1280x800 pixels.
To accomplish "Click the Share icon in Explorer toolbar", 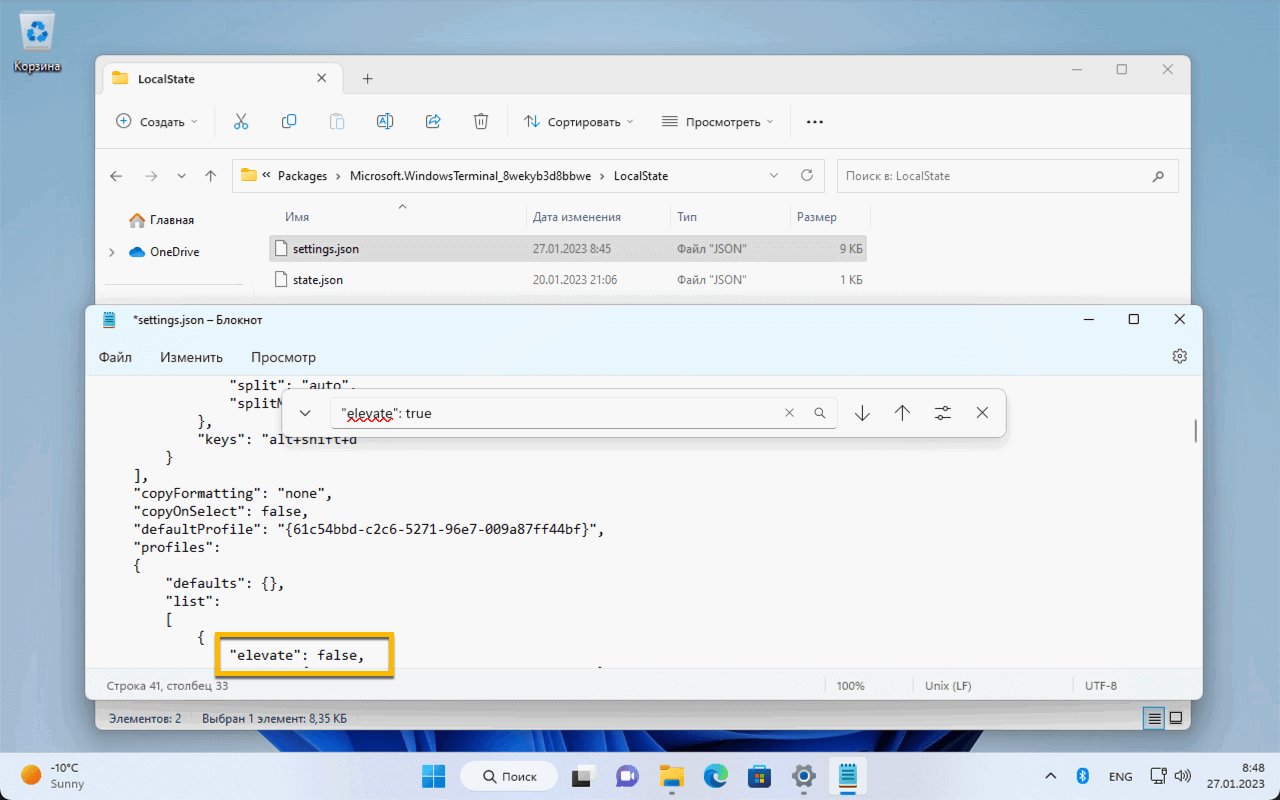I will tap(433, 121).
